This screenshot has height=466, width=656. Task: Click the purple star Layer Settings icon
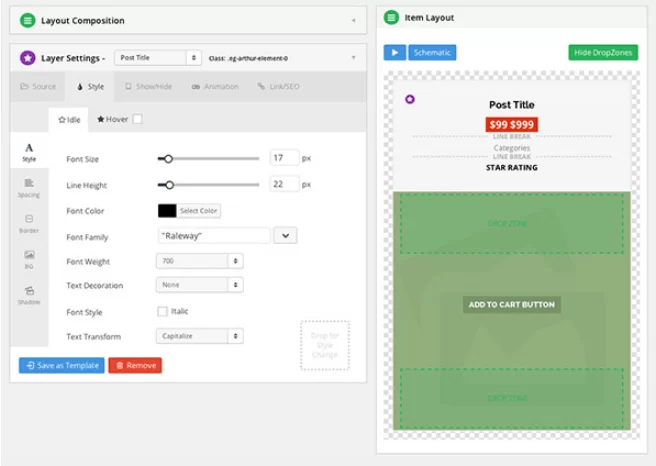click(27, 58)
